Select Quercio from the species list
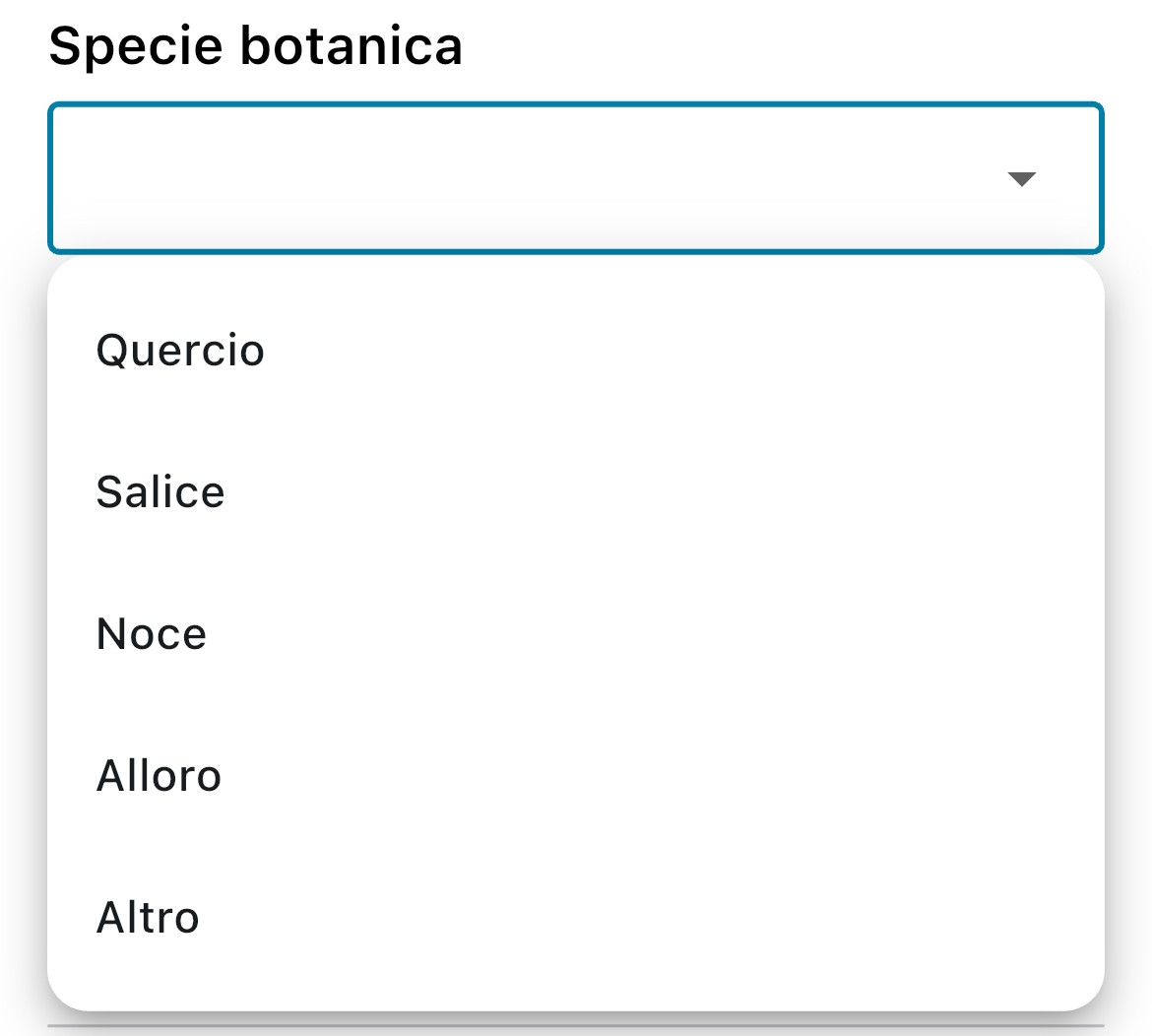Screen dimensions: 1152x1036 [x=180, y=351]
